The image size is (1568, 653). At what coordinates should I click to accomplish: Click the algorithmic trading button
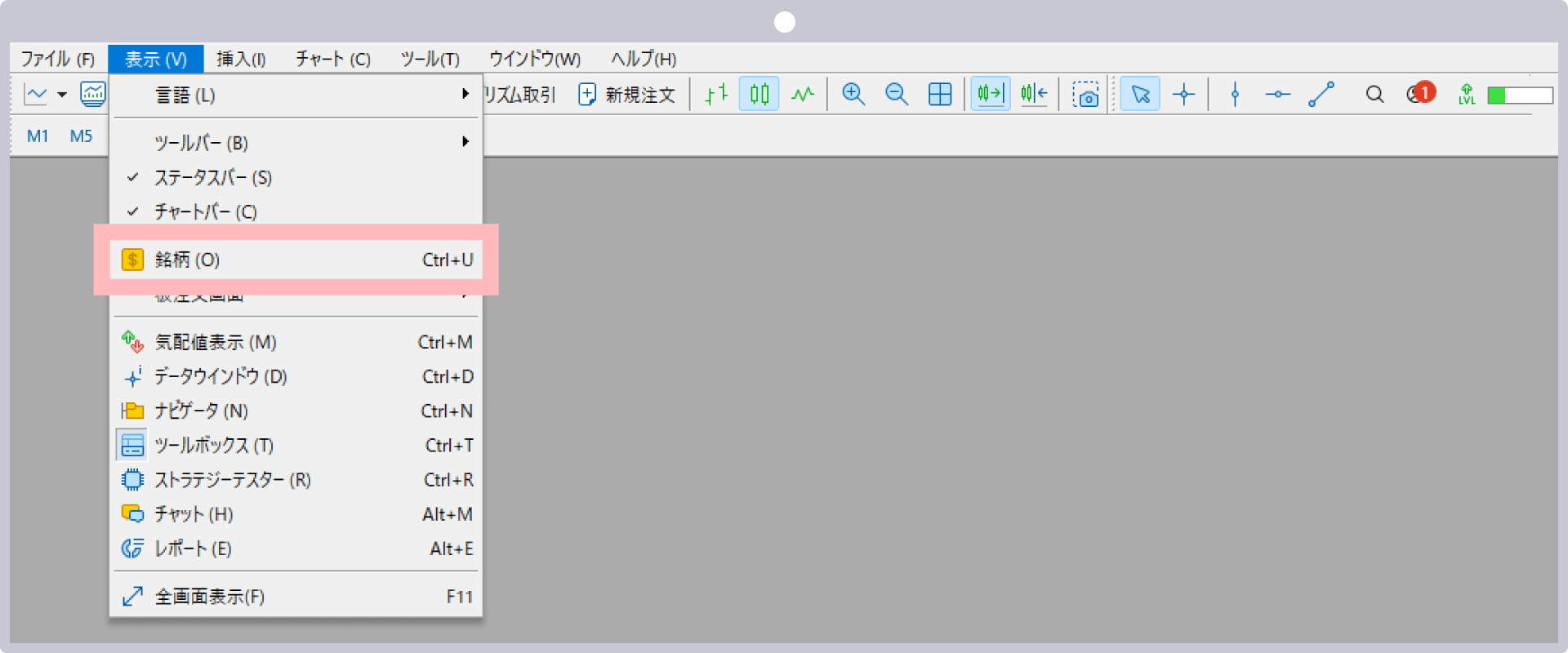519,95
